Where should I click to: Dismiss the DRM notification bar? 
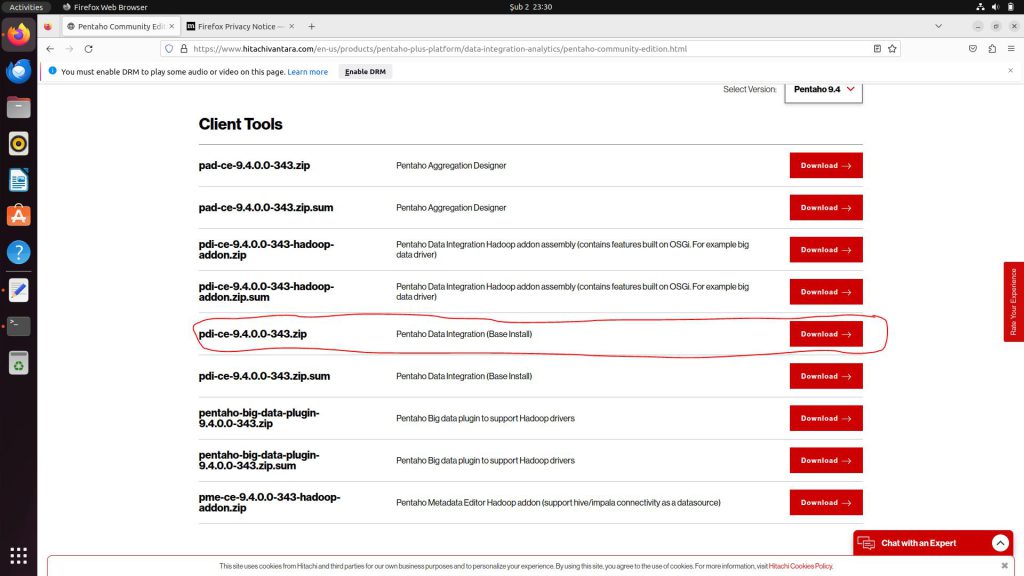[x=1010, y=71]
